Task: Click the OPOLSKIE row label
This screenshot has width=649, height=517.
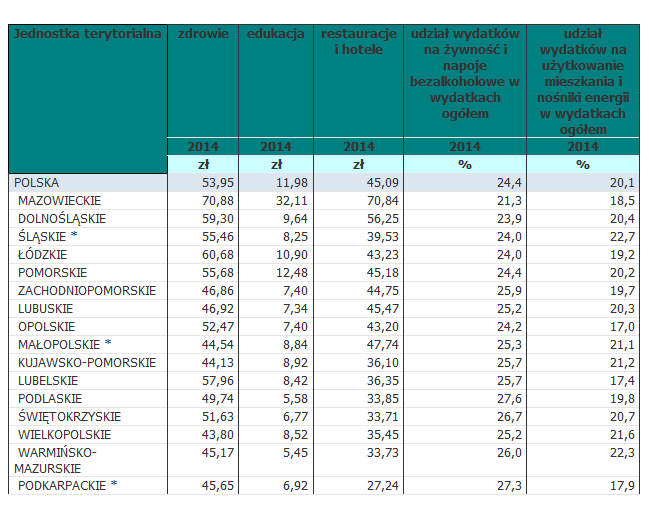Action: (x=46, y=327)
